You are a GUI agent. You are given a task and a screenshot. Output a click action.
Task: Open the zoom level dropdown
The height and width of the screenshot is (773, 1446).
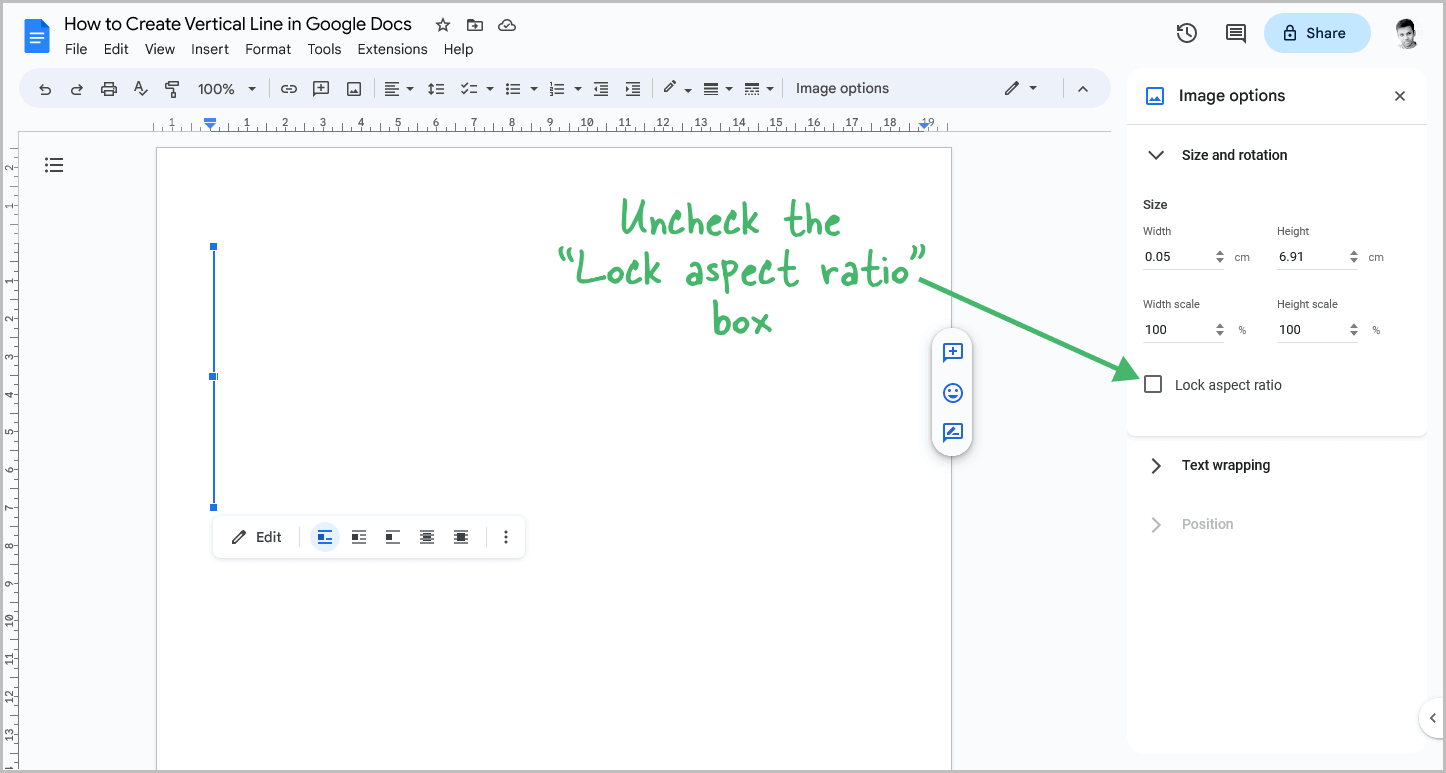coord(226,88)
